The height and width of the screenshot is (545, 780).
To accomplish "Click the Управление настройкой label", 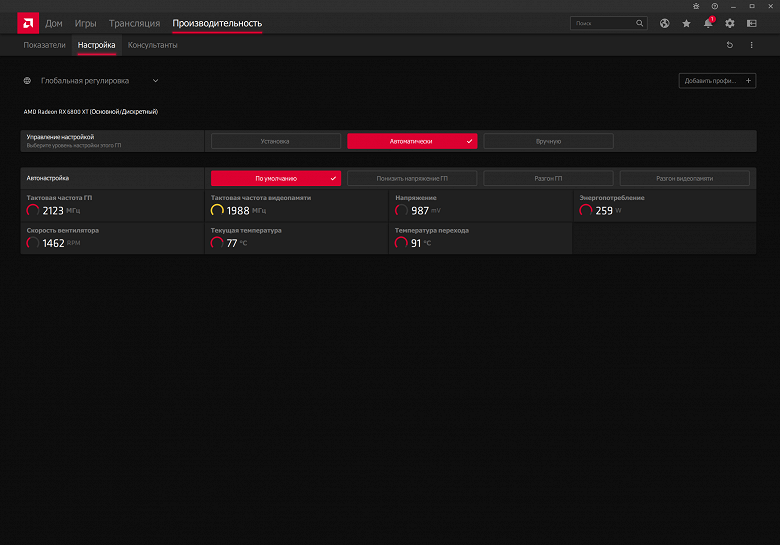I will tap(60, 137).
